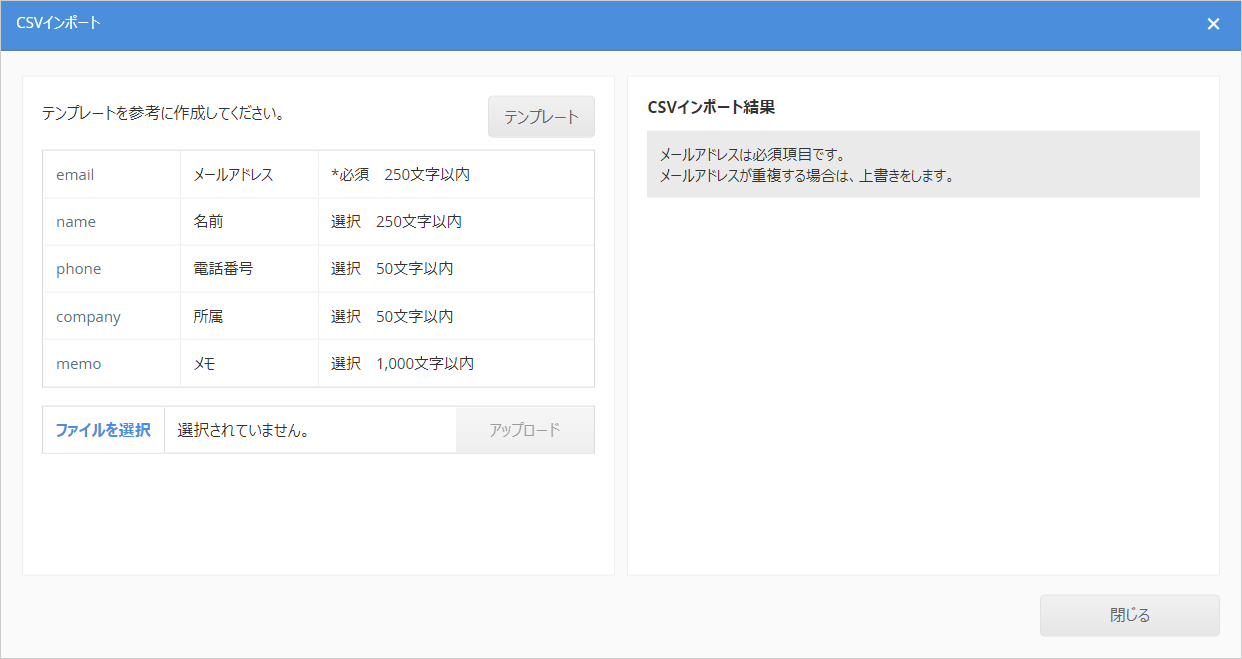
Task: Close the CSVインポート dialog with the X icon
Action: [1213, 24]
